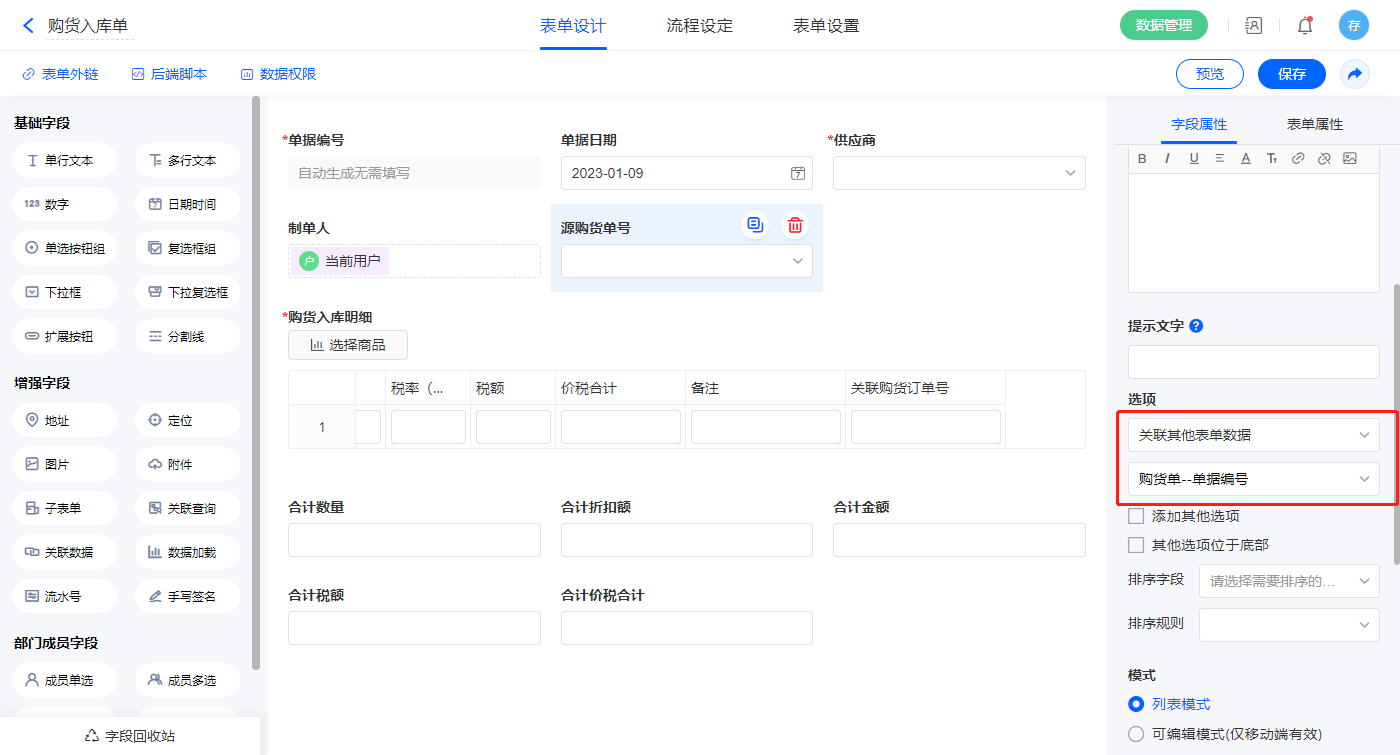Select the 可编辑模式 radio button

pyautogui.click(x=1136, y=734)
